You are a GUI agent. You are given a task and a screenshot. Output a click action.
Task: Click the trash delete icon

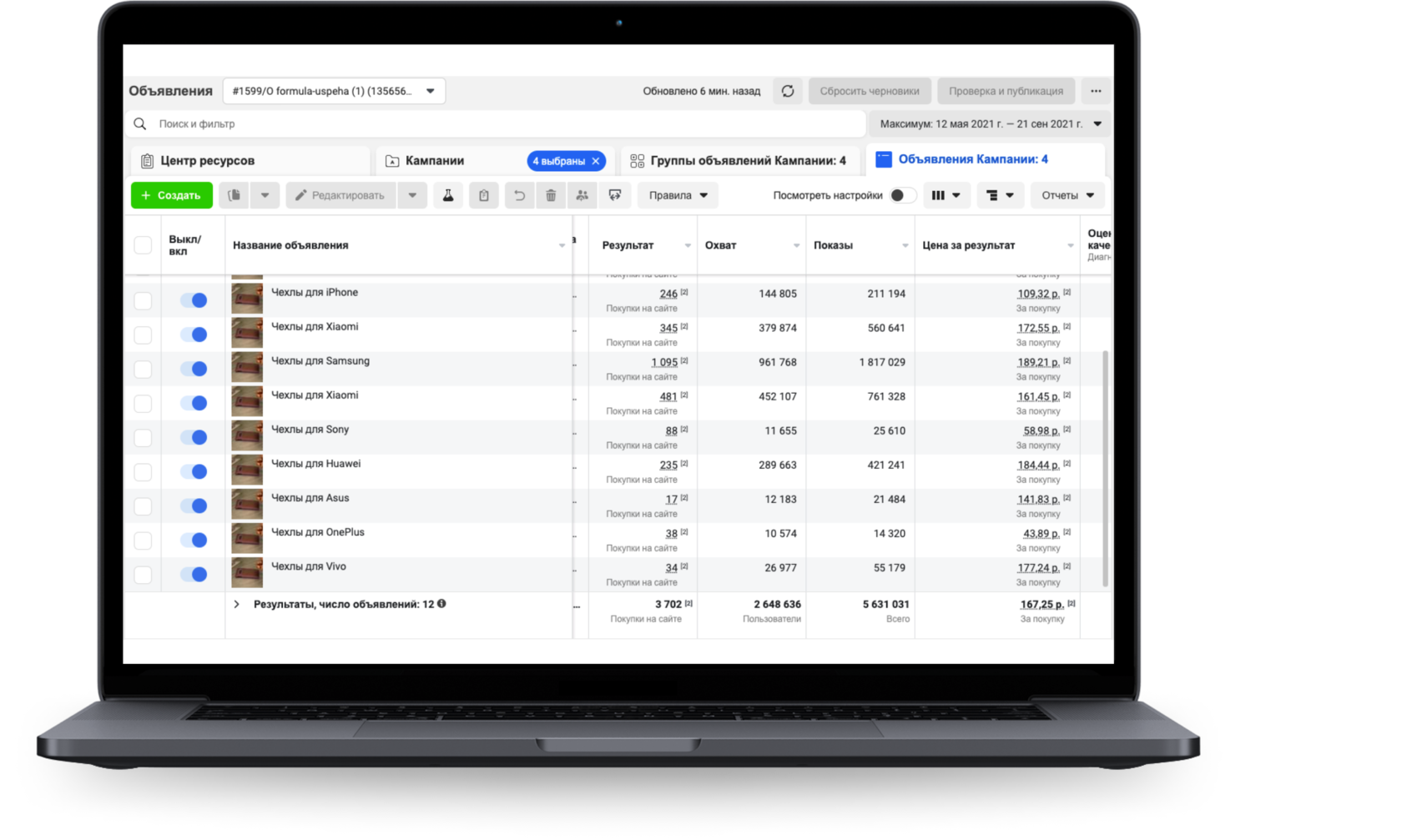[551, 195]
